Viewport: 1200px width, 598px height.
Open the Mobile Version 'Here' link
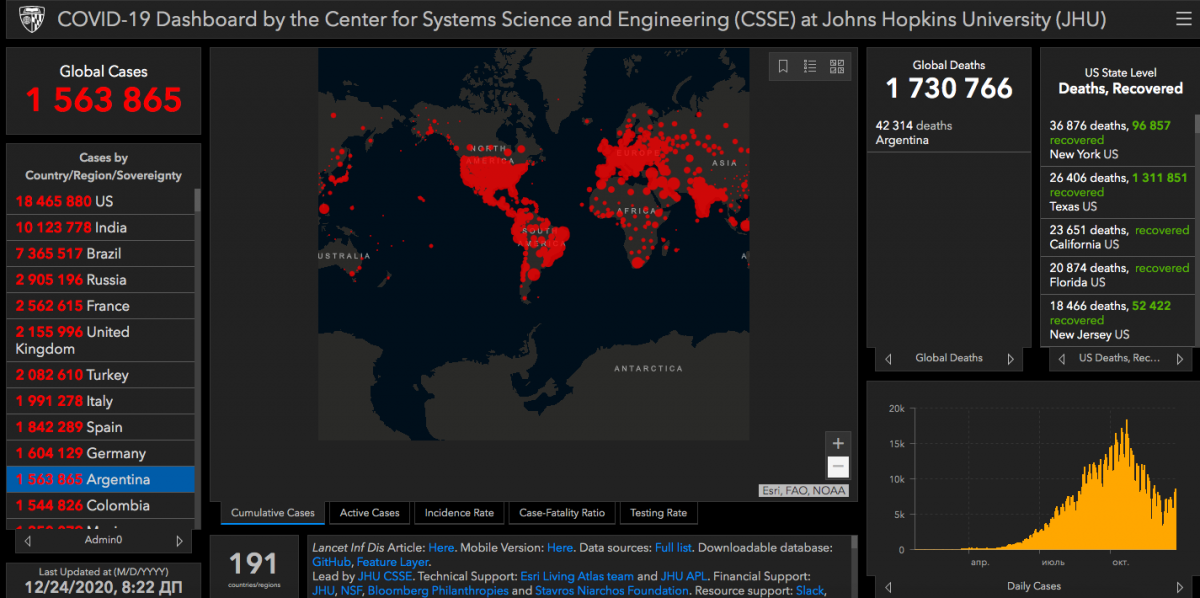pos(560,548)
